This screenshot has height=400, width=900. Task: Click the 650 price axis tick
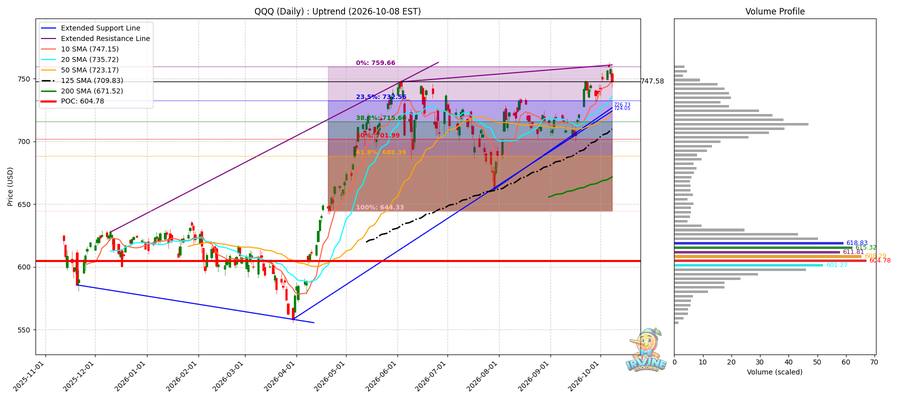[x=26, y=204]
